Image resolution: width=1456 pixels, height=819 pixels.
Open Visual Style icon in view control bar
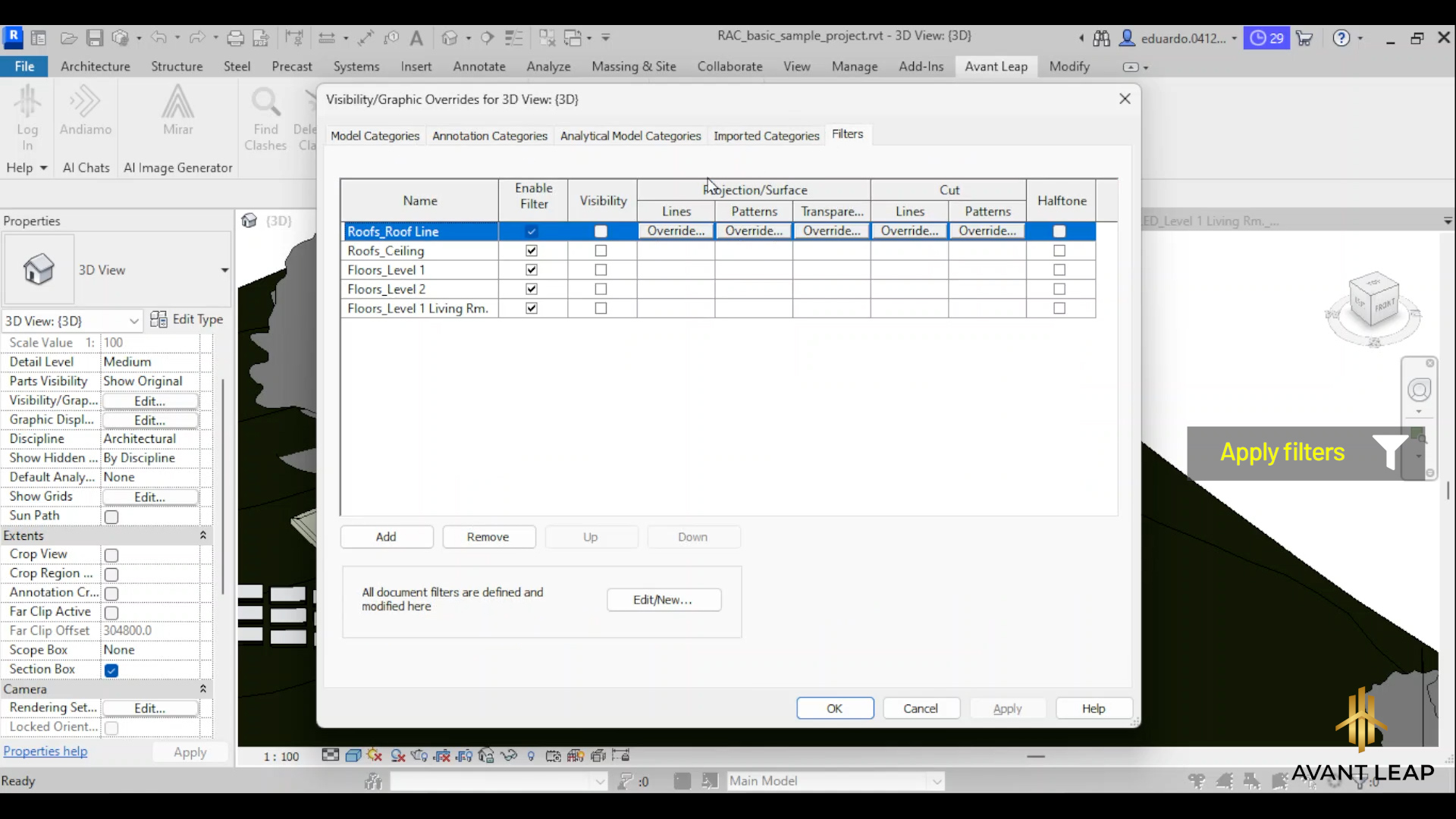point(353,755)
